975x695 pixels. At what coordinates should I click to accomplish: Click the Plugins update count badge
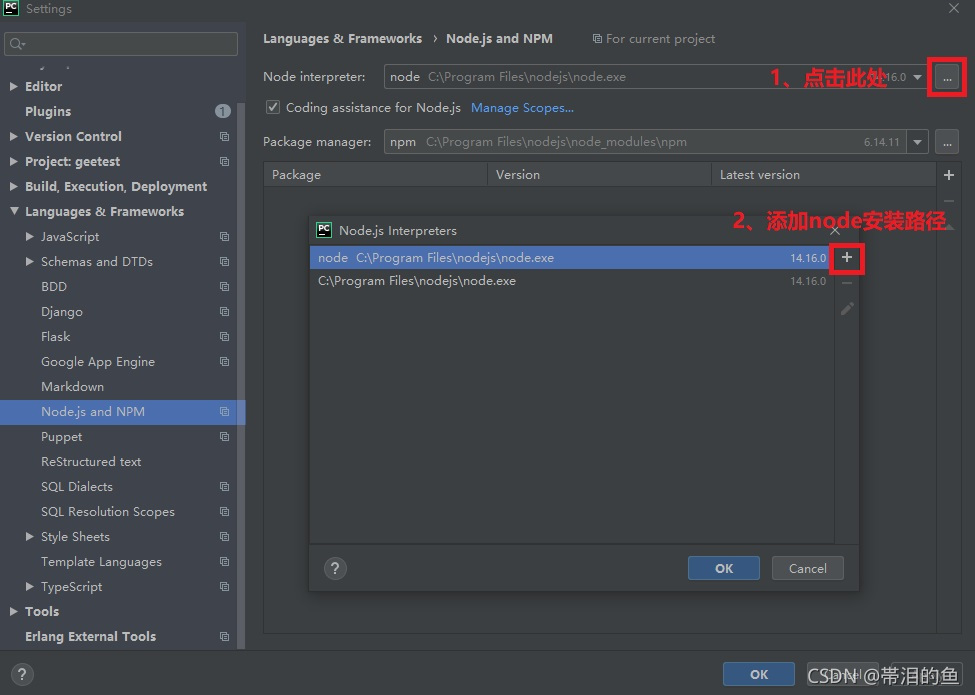[x=223, y=111]
